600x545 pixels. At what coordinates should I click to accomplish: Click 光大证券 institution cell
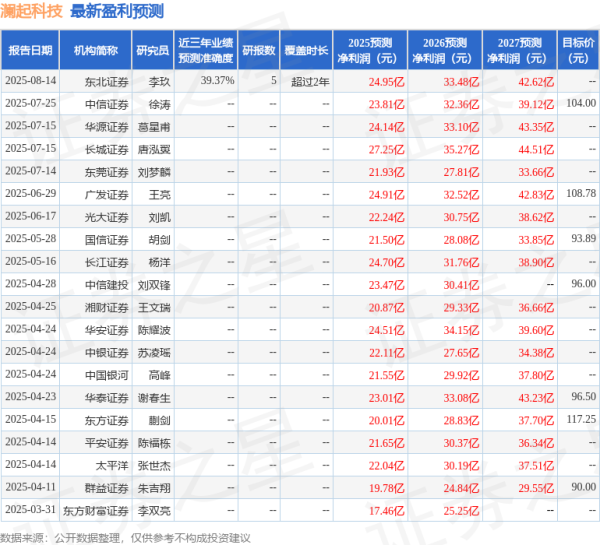[106, 217]
